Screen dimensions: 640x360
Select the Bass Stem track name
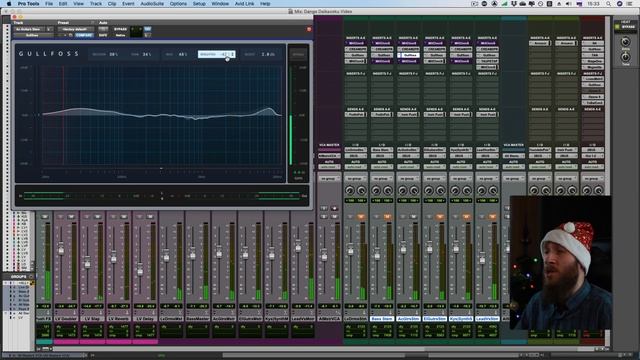pyautogui.click(x=382, y=318)
